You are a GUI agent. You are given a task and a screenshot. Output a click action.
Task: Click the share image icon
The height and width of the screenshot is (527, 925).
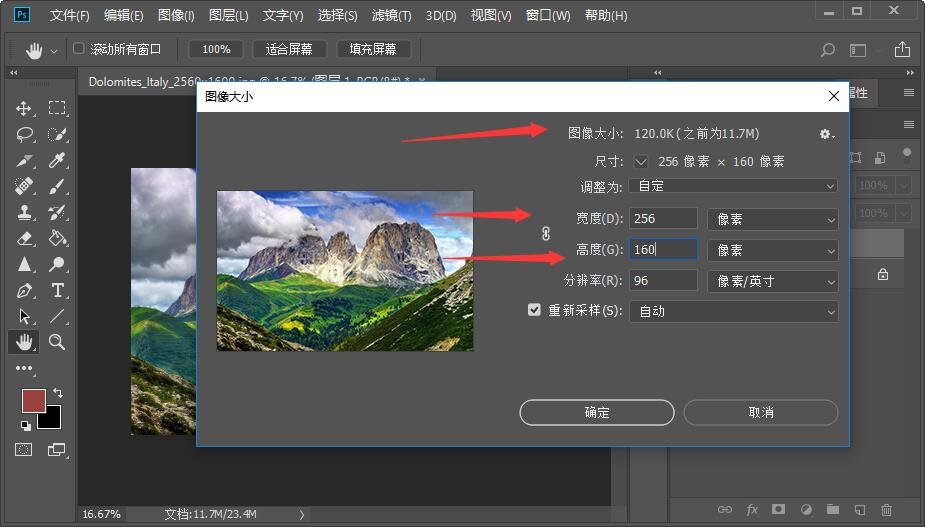coord(902,50)
